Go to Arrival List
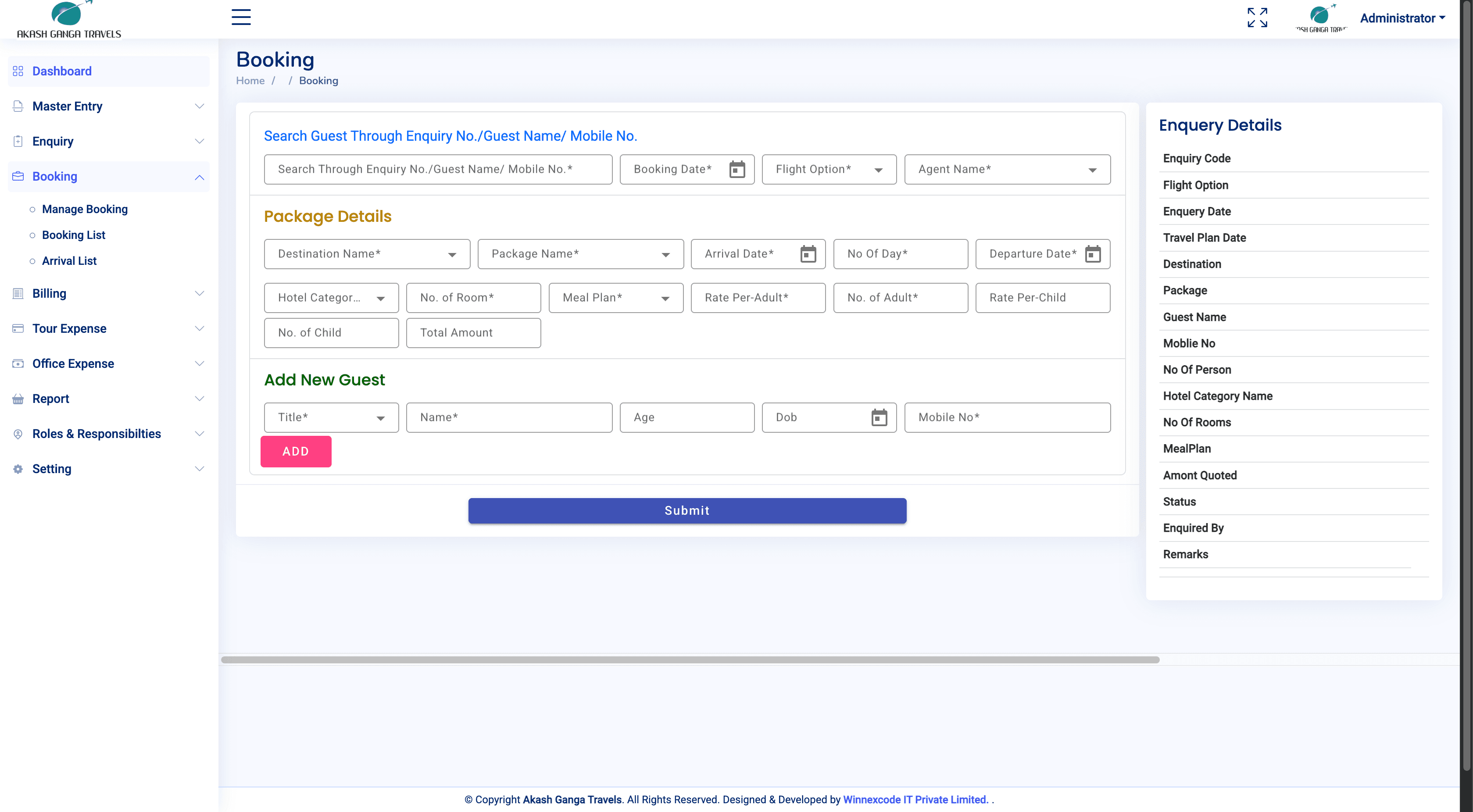The image size is (1473, 812). click(69, 260)
